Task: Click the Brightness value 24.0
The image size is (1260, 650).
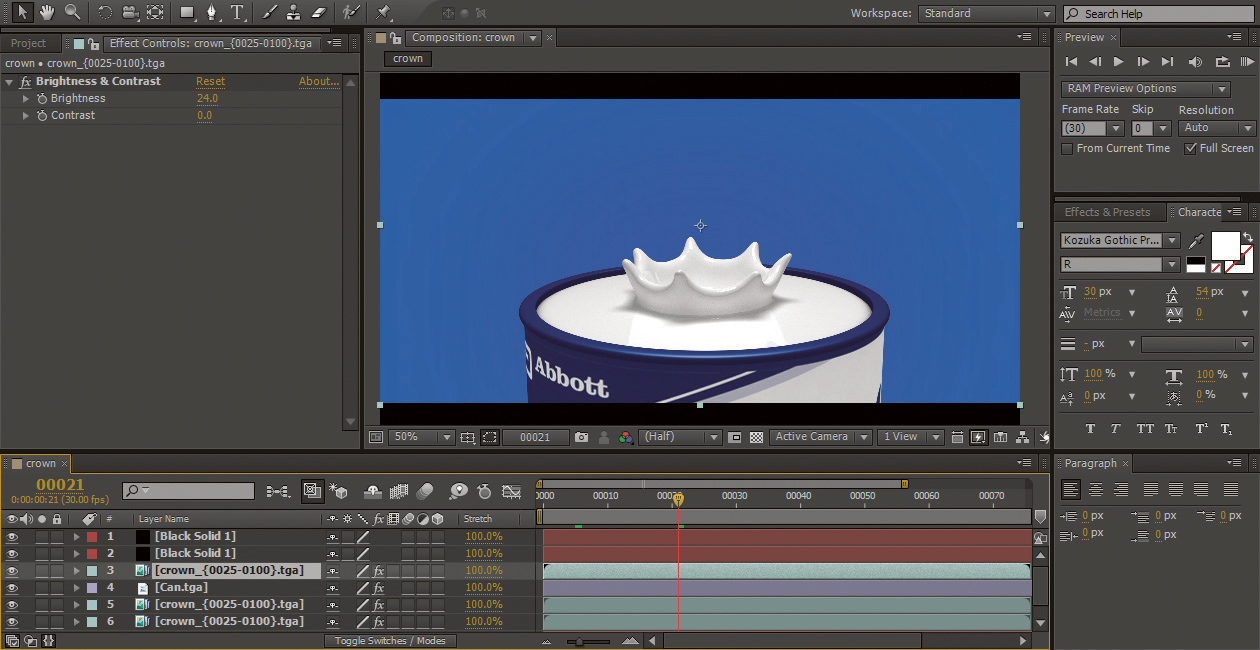Action: click(x=207, y=98)
